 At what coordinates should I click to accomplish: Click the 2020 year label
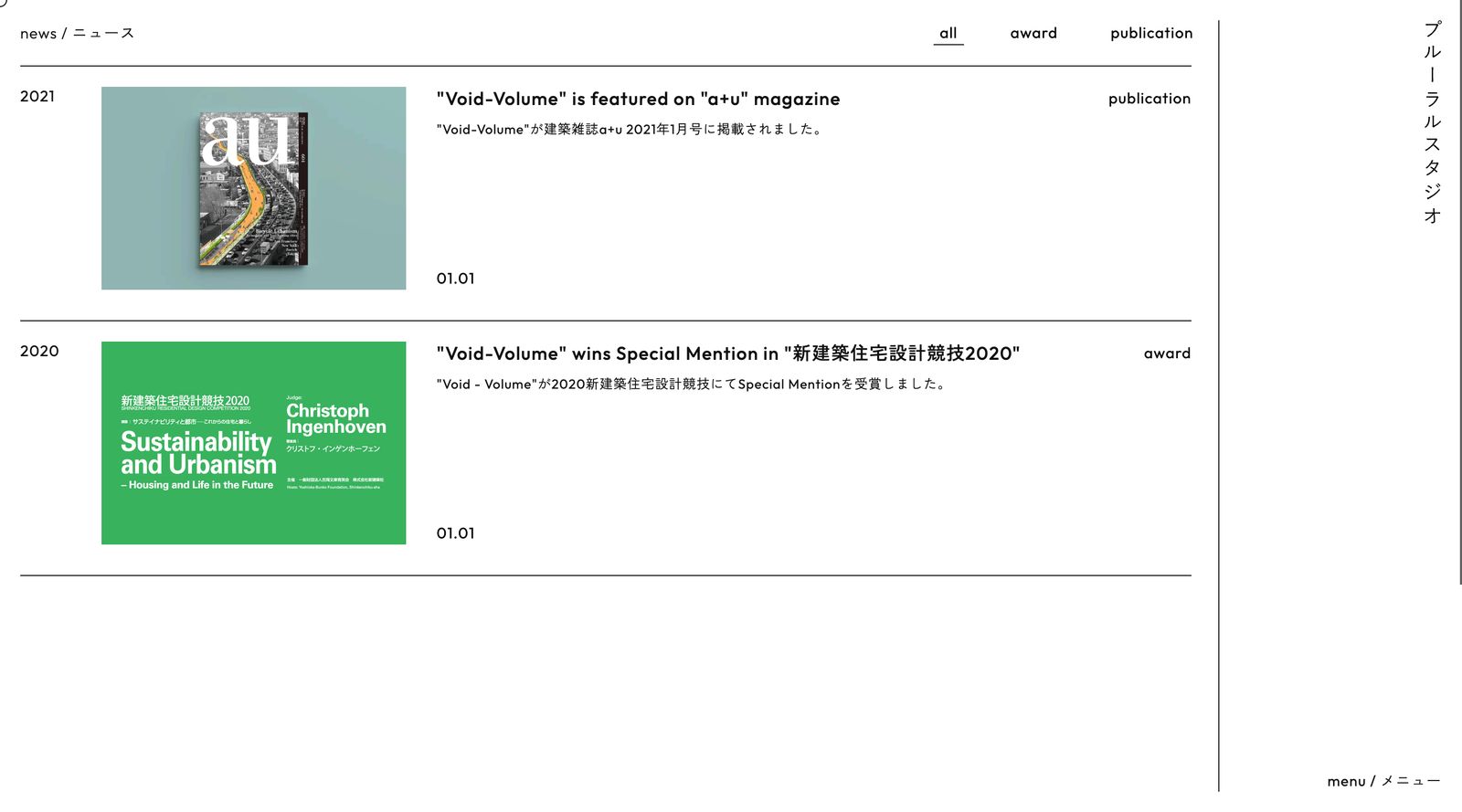point(39,352)
